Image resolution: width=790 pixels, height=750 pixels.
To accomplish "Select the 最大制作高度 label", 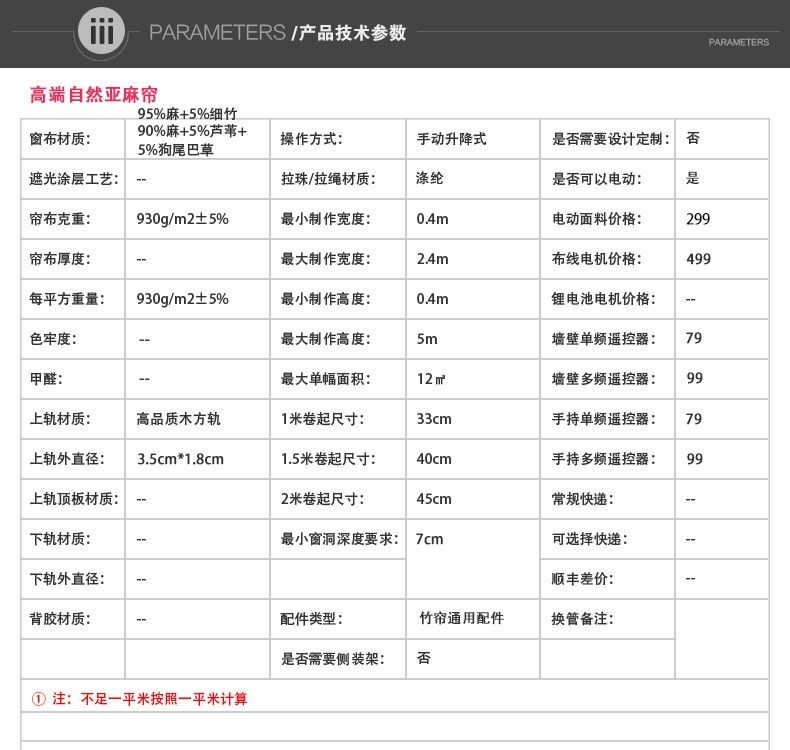I will click(325, 339).
